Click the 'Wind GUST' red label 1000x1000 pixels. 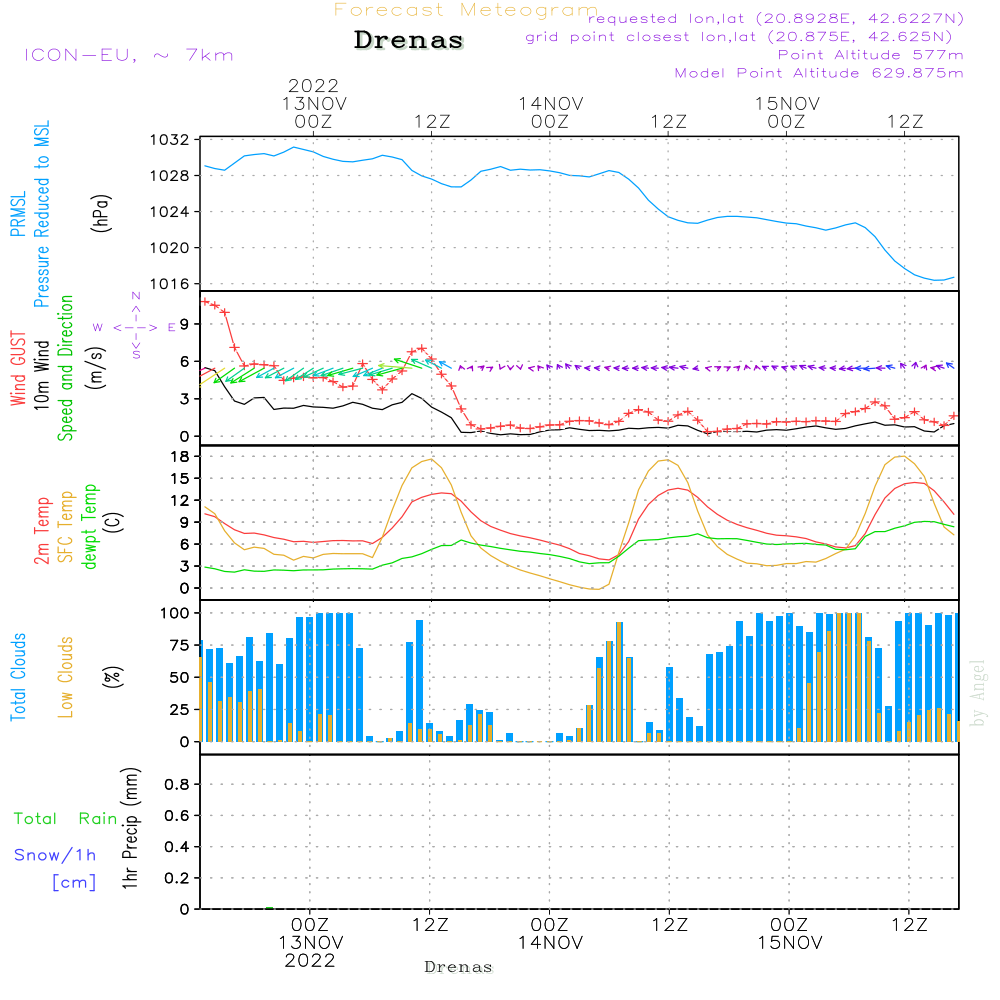click(x=18, y=369)
